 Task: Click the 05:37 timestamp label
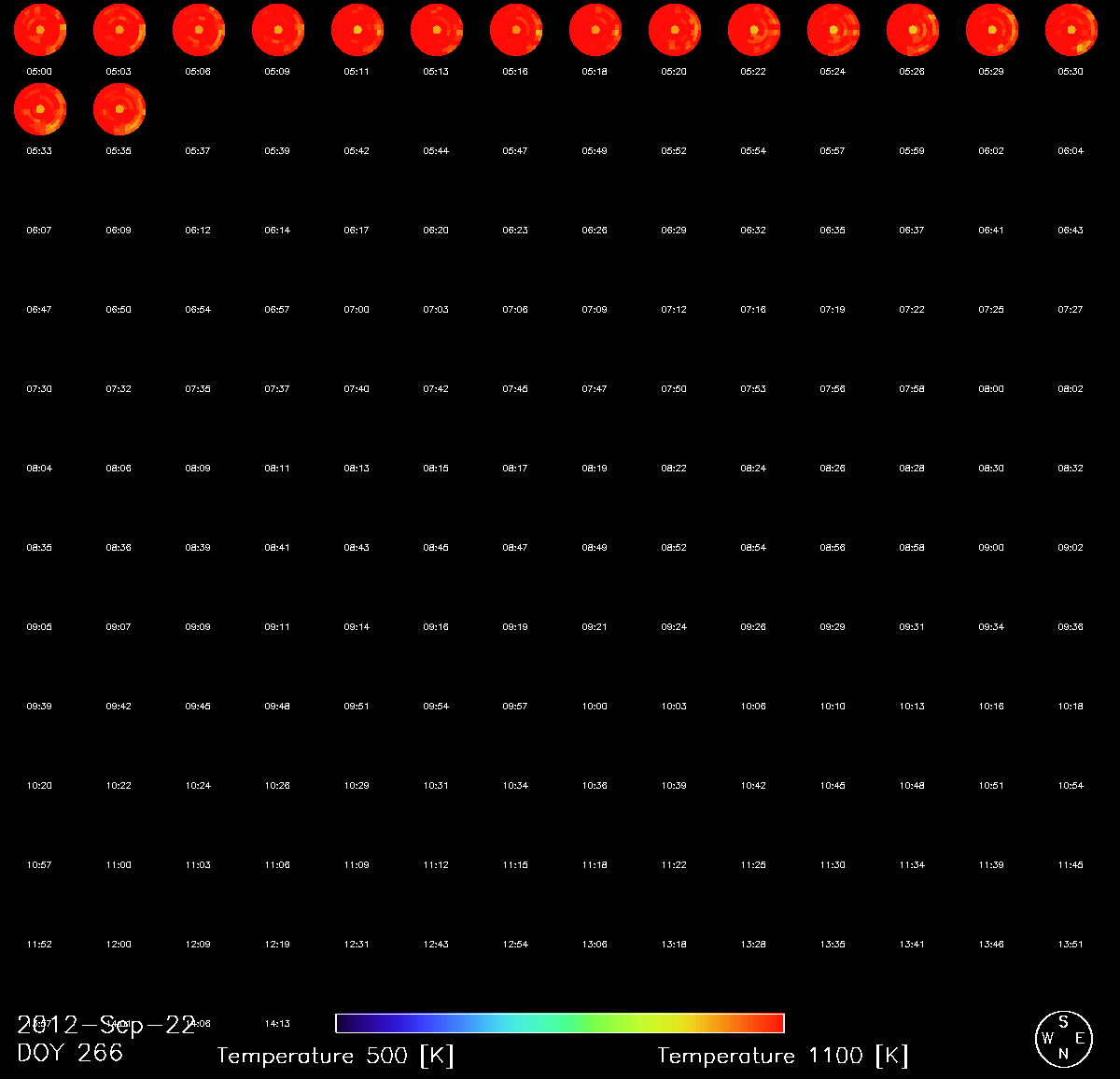198,151
